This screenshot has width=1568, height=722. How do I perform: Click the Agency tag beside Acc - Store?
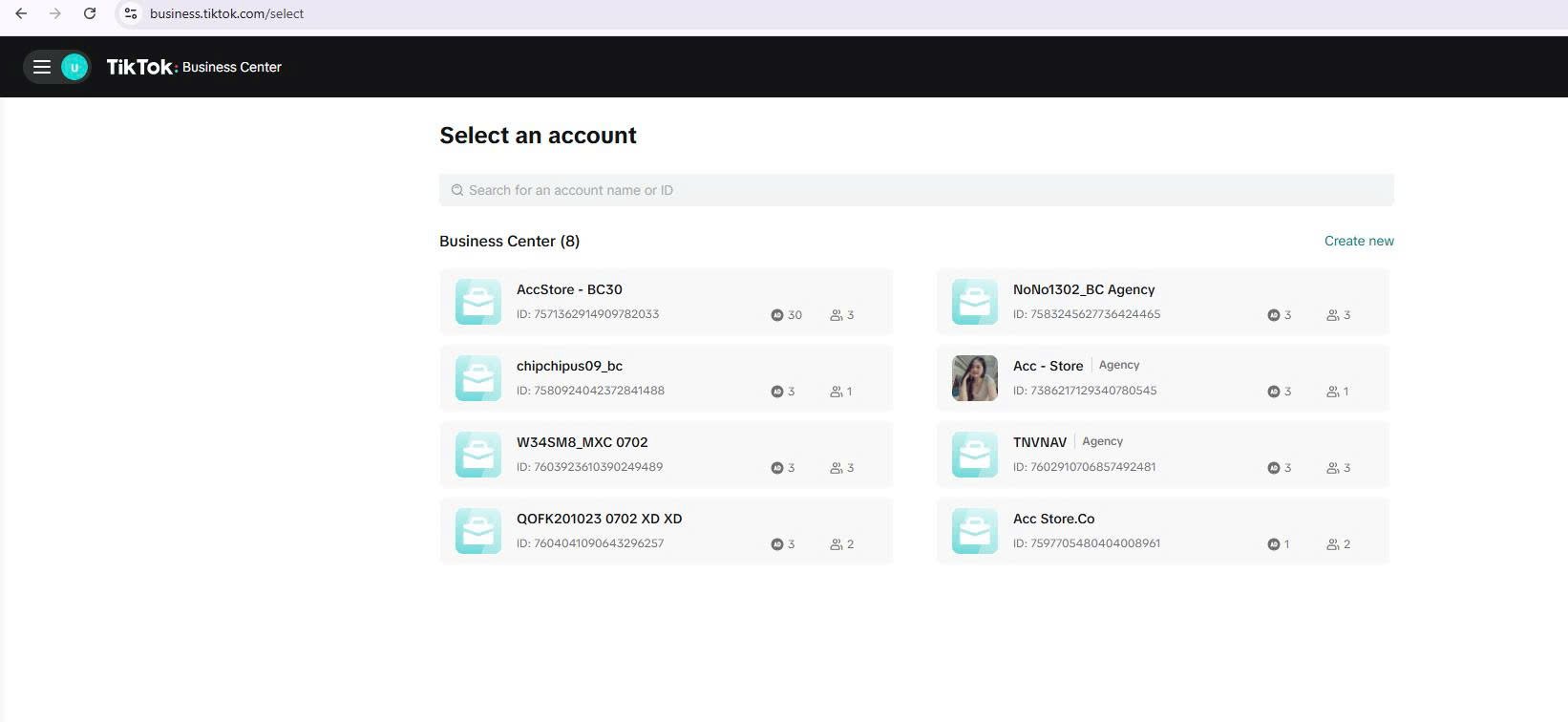[1119, 365]
